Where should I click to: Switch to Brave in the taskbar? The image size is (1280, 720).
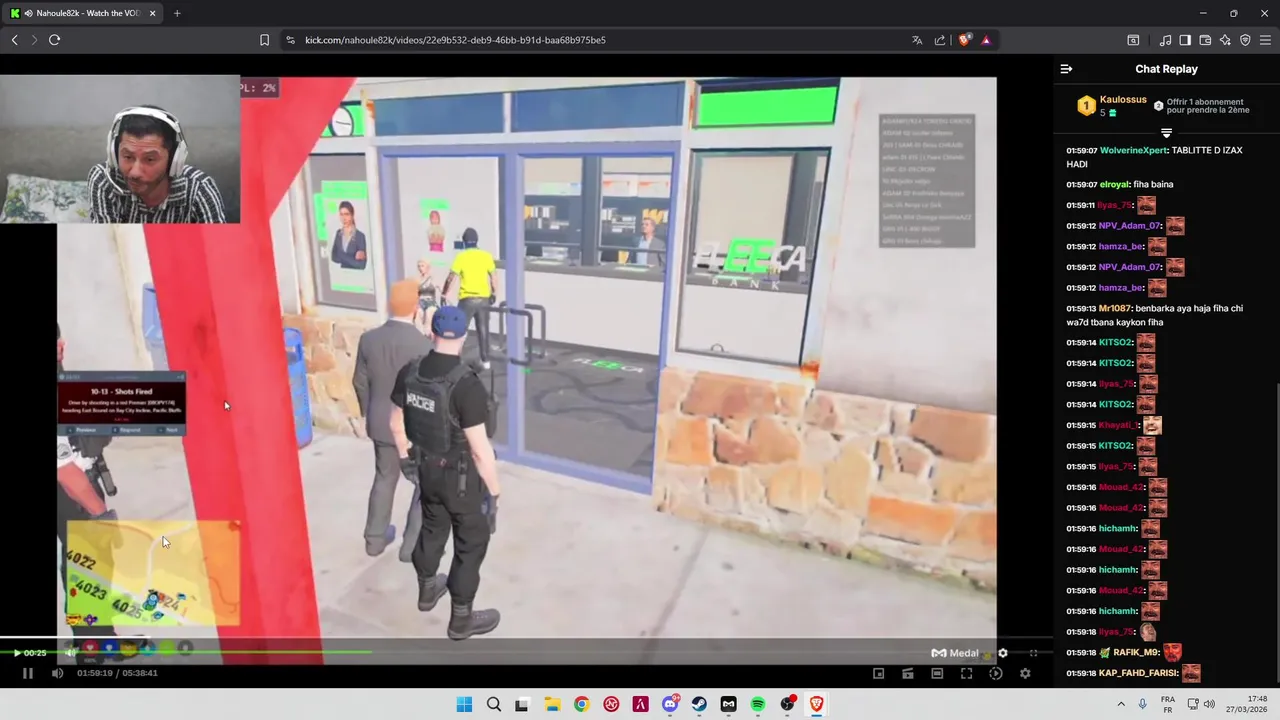pyautogui.click(x=817, y=704)
